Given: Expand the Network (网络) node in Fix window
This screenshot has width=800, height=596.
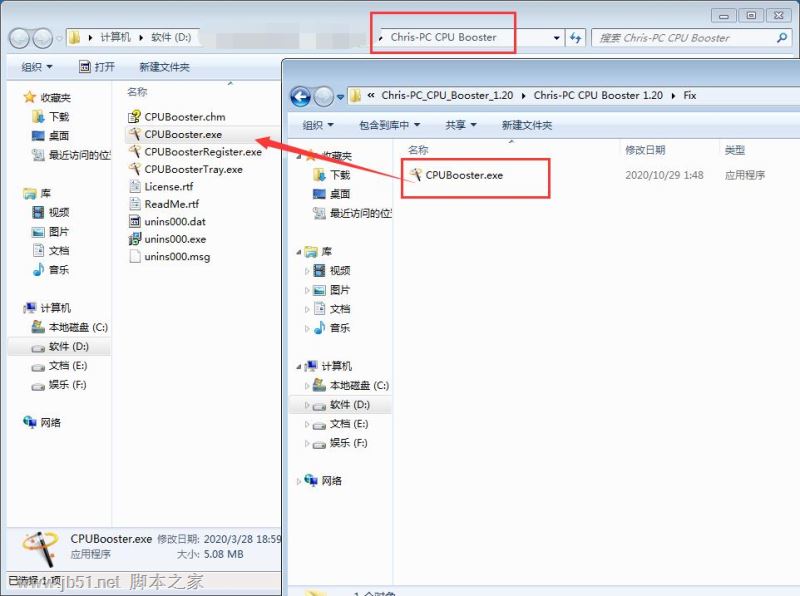Looking at the screenshot, I should click(298, 481).
